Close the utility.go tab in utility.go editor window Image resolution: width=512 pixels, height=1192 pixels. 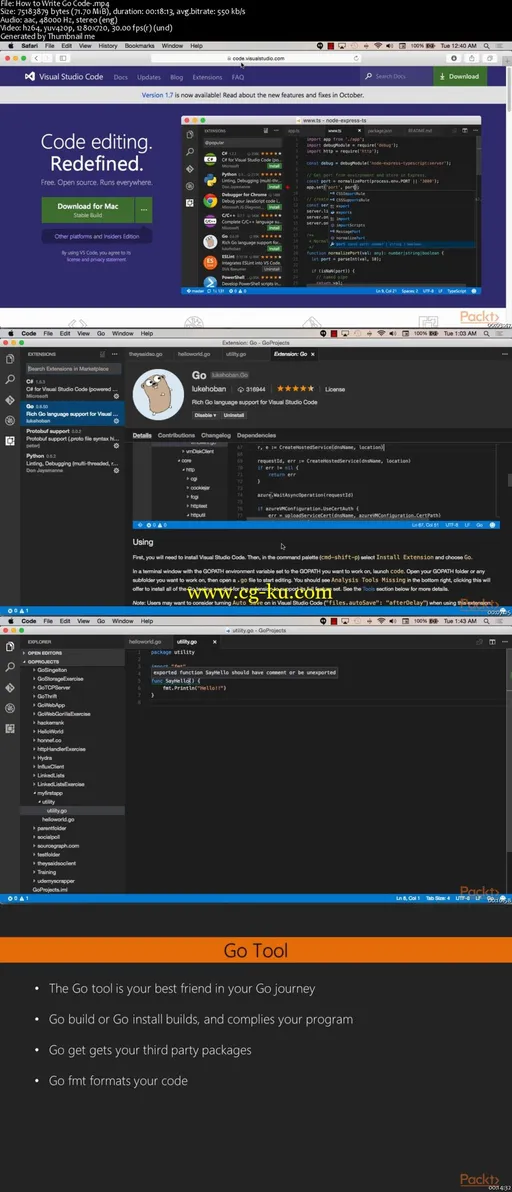[214, 642]
